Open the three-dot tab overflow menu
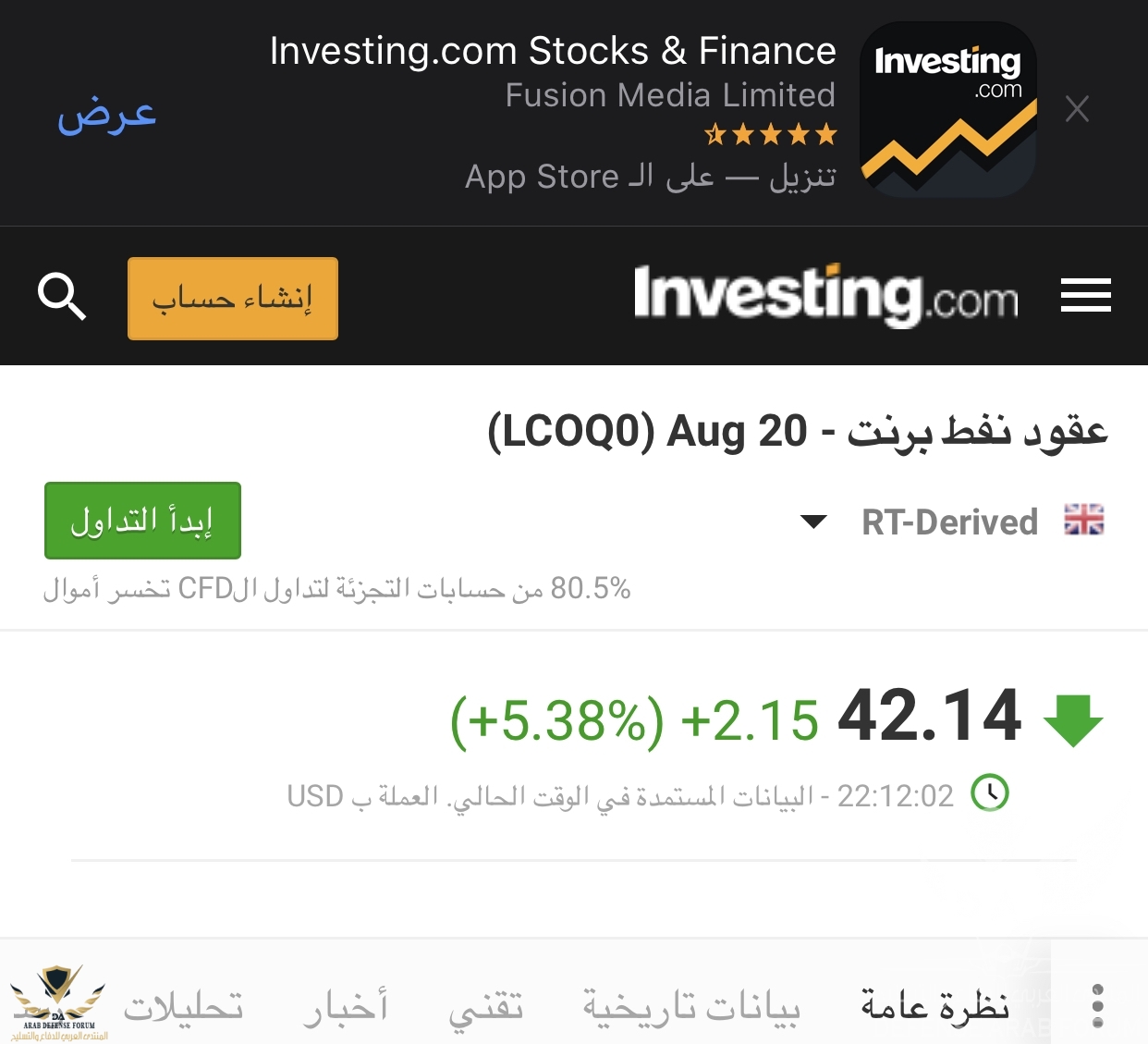1148x1044 pixels. (x=1098, y=1005)
